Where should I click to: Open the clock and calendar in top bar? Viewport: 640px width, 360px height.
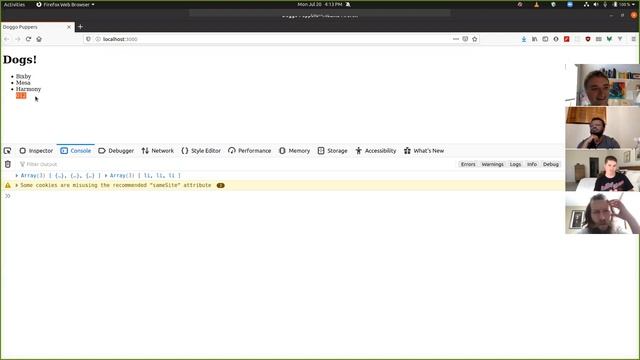pos(320,4)
